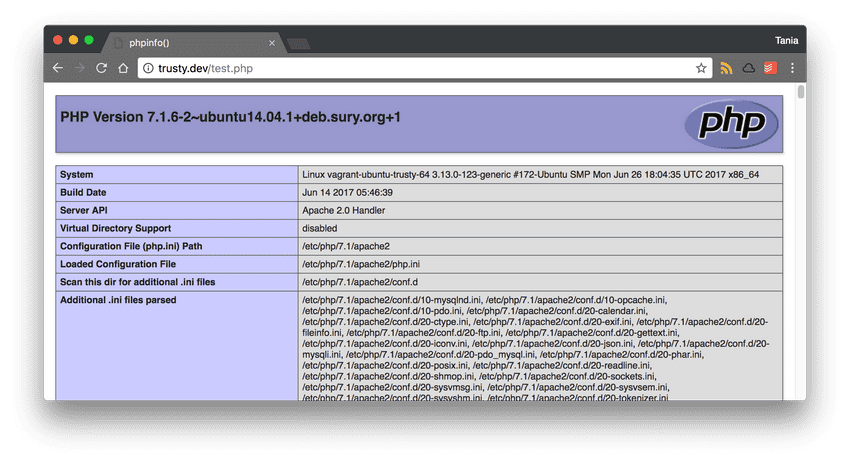Click the PHP logo
This screenshot has width=850, height=463.
click(731, 124)
